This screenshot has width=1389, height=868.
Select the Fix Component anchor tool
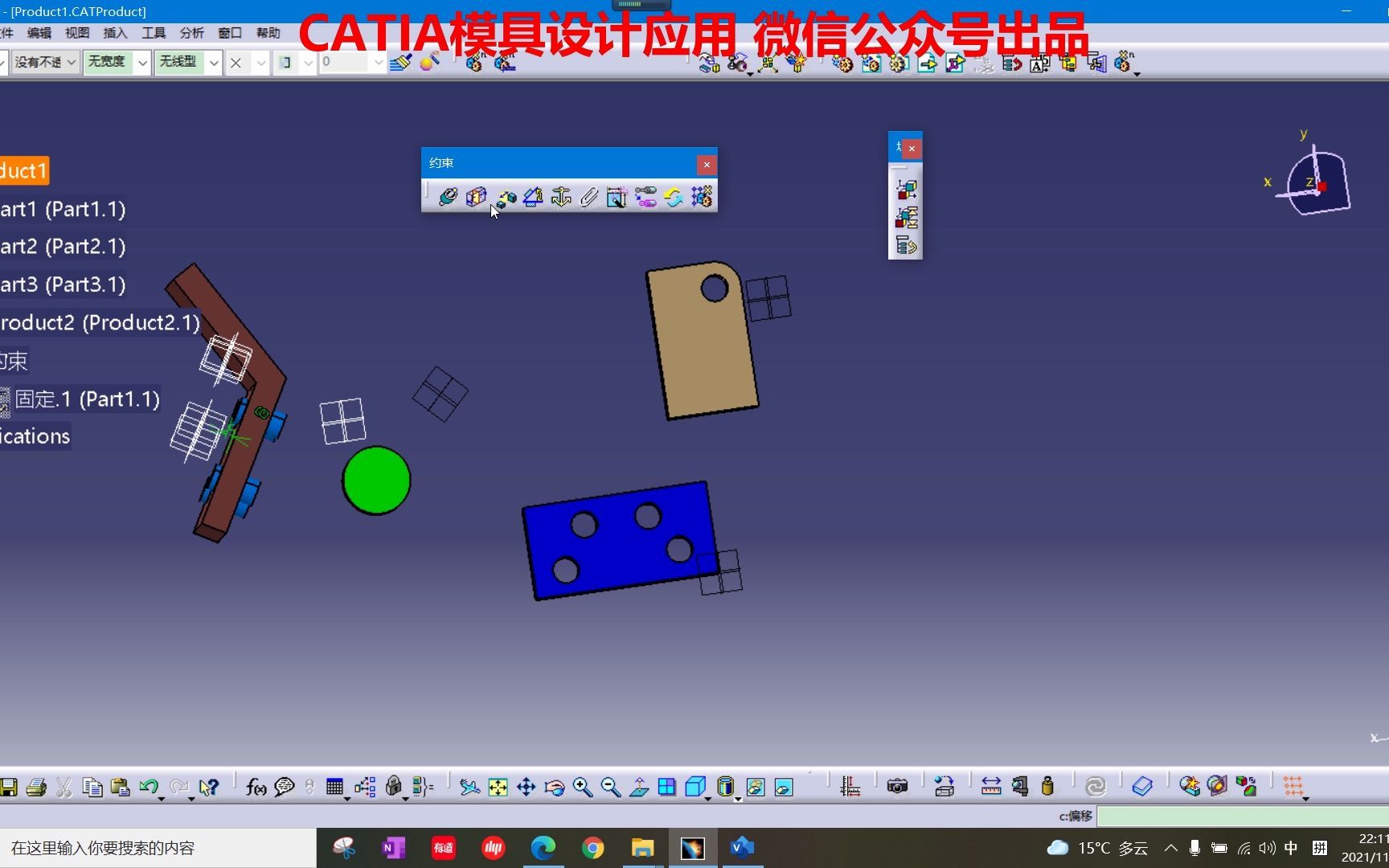(561, 197)
